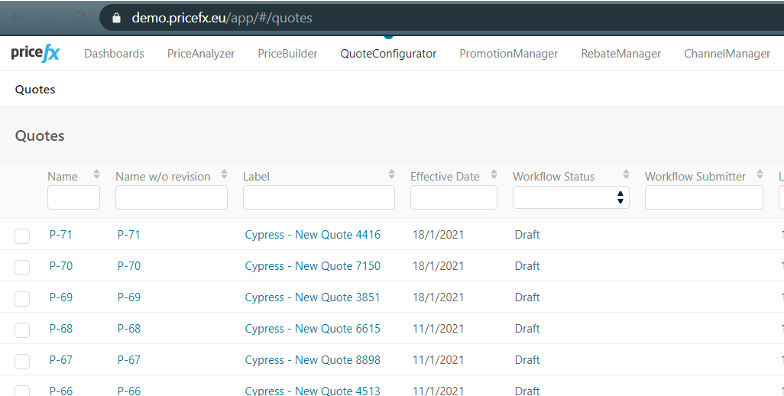This screenshot has width=784, height=396.
Task: Open the RebateManager menu
Action: (620, 54)
